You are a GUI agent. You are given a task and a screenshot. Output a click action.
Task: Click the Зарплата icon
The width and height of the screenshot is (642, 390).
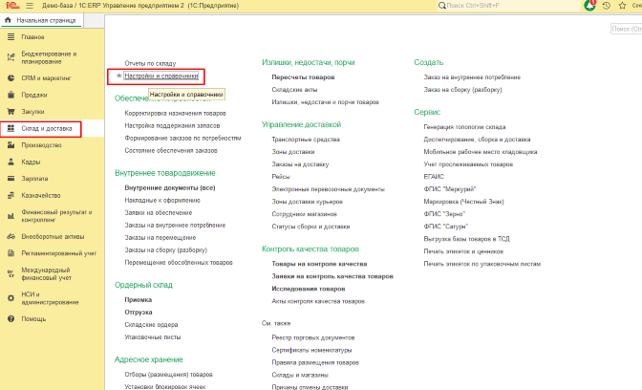tap(11, 178)
